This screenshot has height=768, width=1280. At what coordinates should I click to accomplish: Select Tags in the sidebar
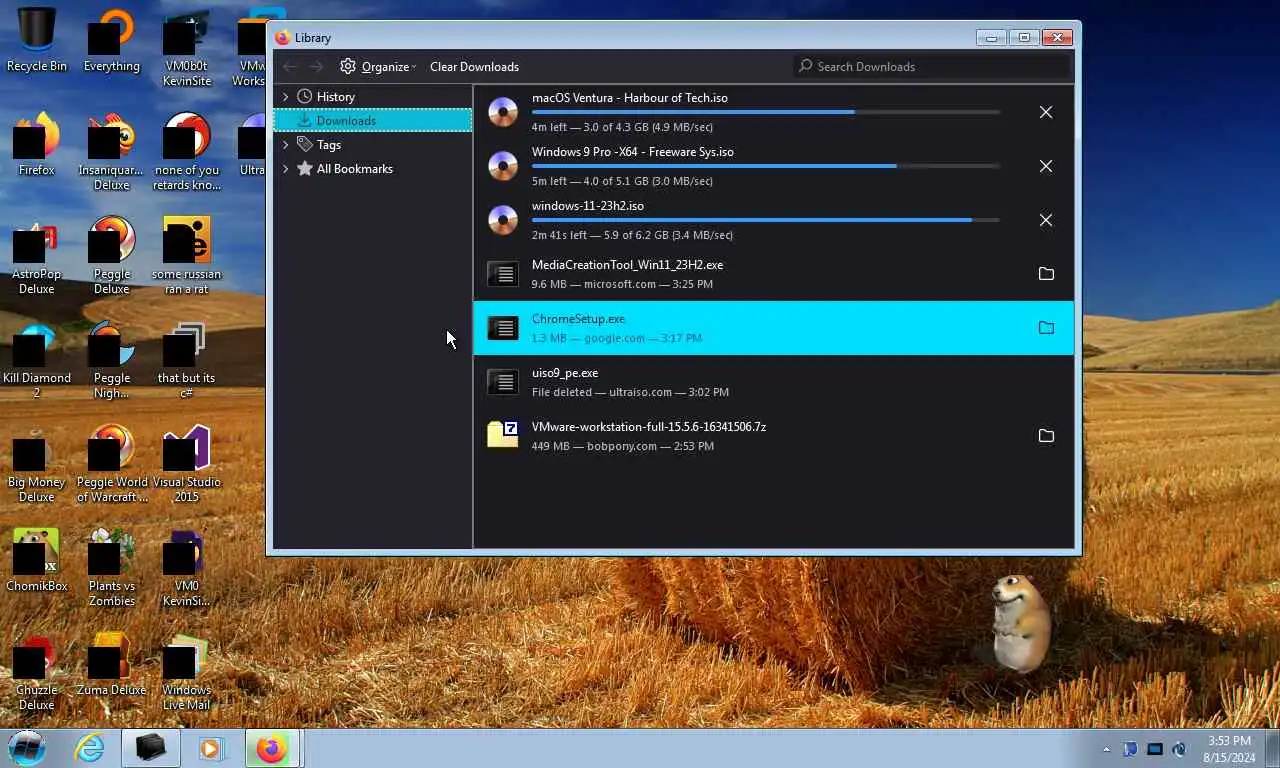pyautogui.click(x=372, y=145)
